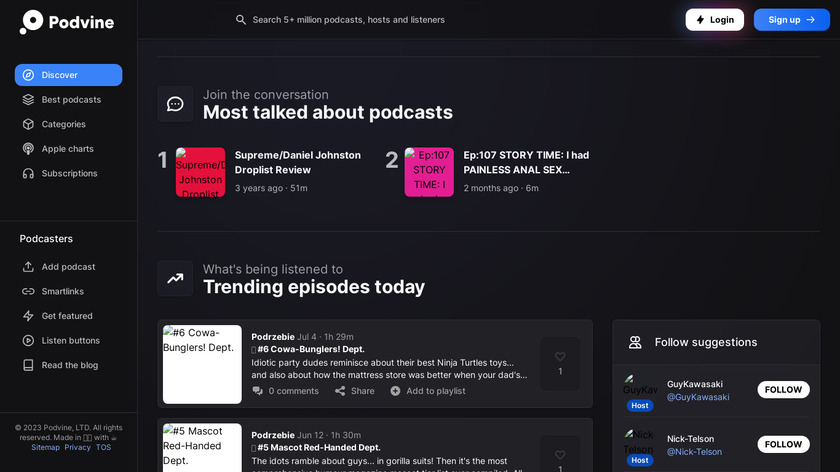This screenshot has height=472, width=840.
Task: Click the Podvine logo icon
Action: [32, 22]
